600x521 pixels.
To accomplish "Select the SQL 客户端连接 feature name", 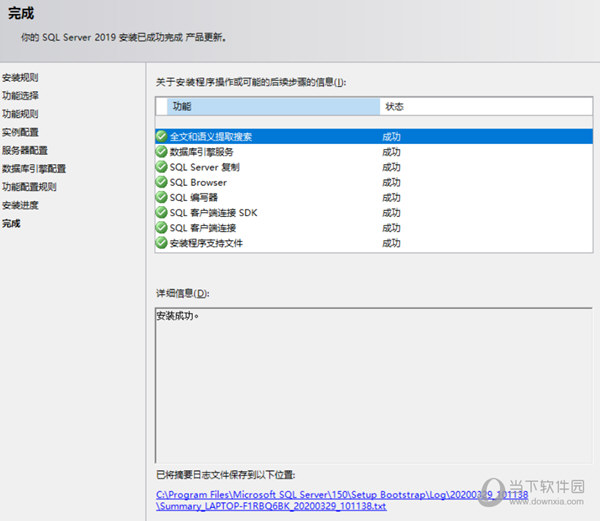I will (203, 228).
